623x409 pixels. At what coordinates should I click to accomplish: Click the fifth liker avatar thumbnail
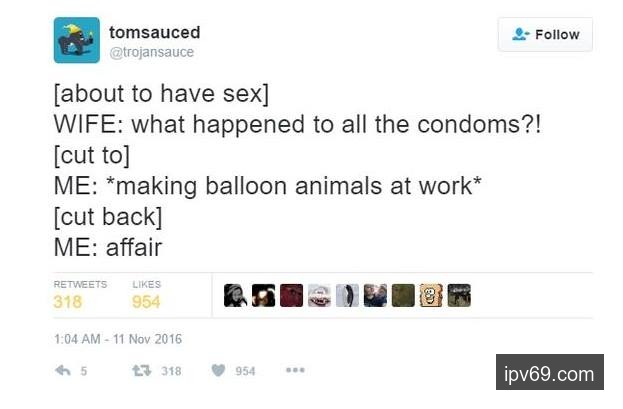click(347, 295)
